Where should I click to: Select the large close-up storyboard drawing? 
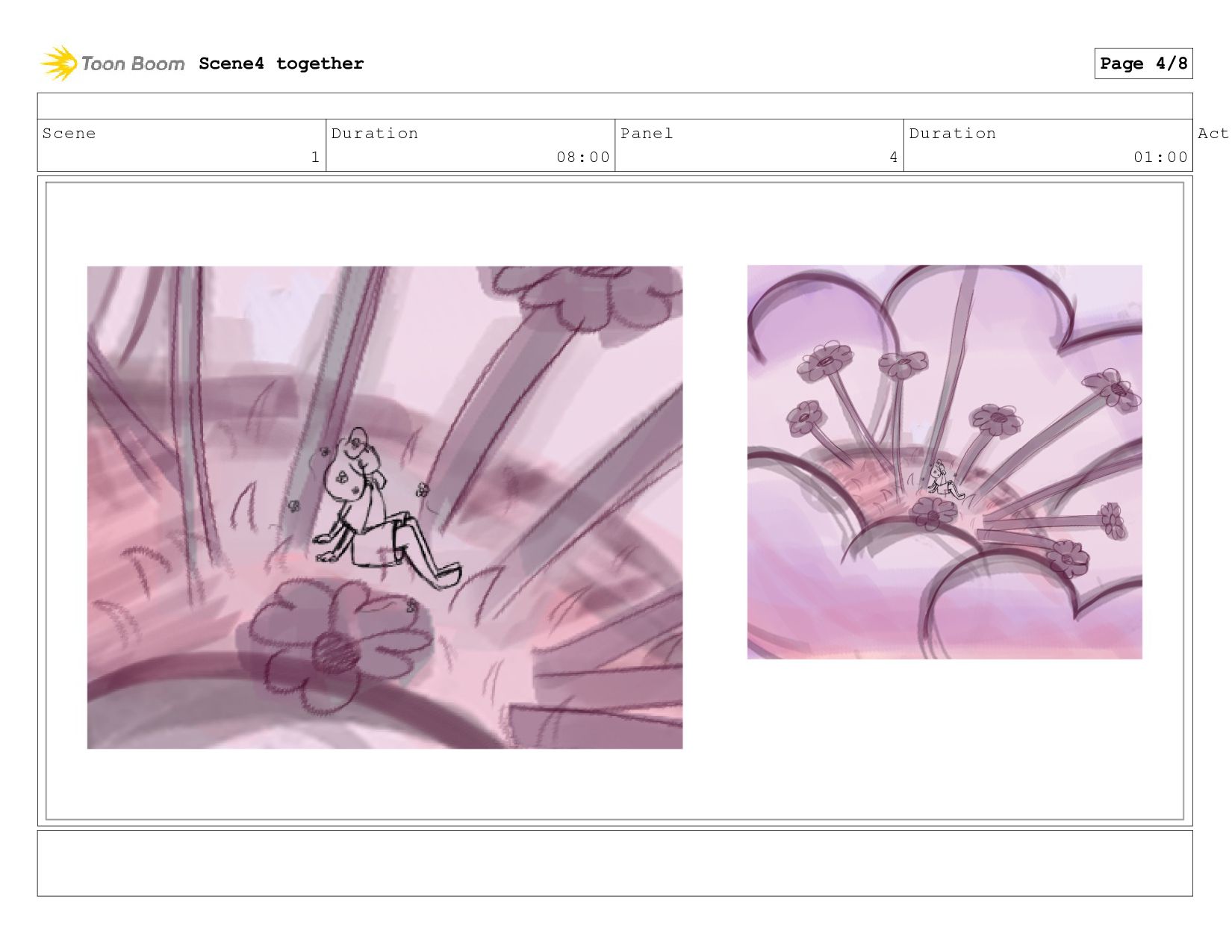point(385,508)
